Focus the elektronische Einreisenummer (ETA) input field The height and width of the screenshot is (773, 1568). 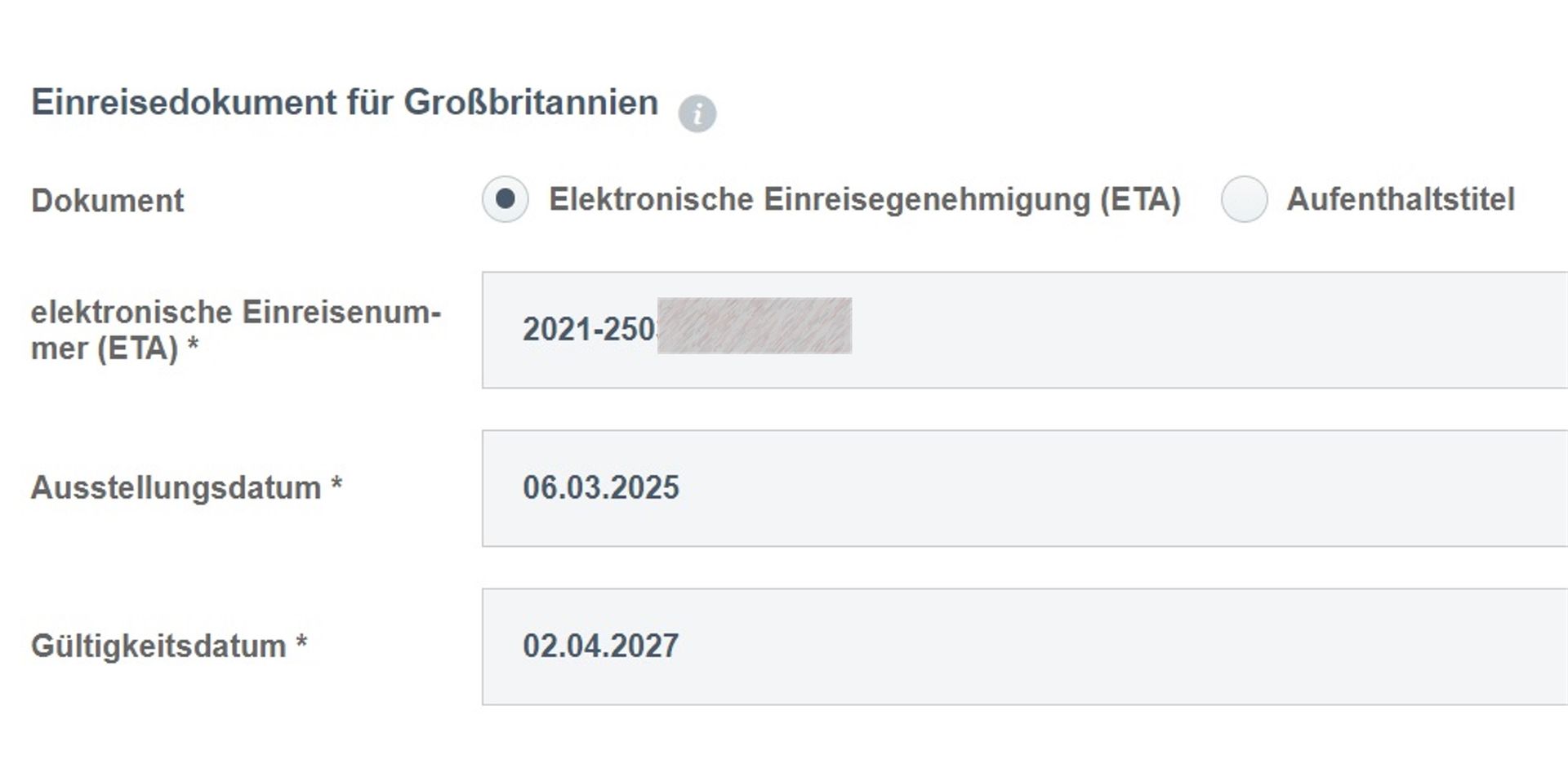point(1025,330)
